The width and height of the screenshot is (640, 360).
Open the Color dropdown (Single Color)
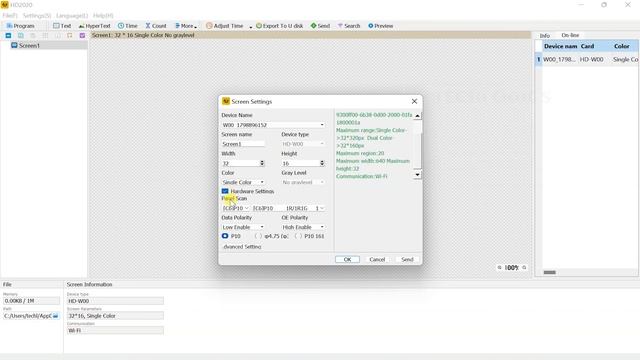[x=243, y=182]
